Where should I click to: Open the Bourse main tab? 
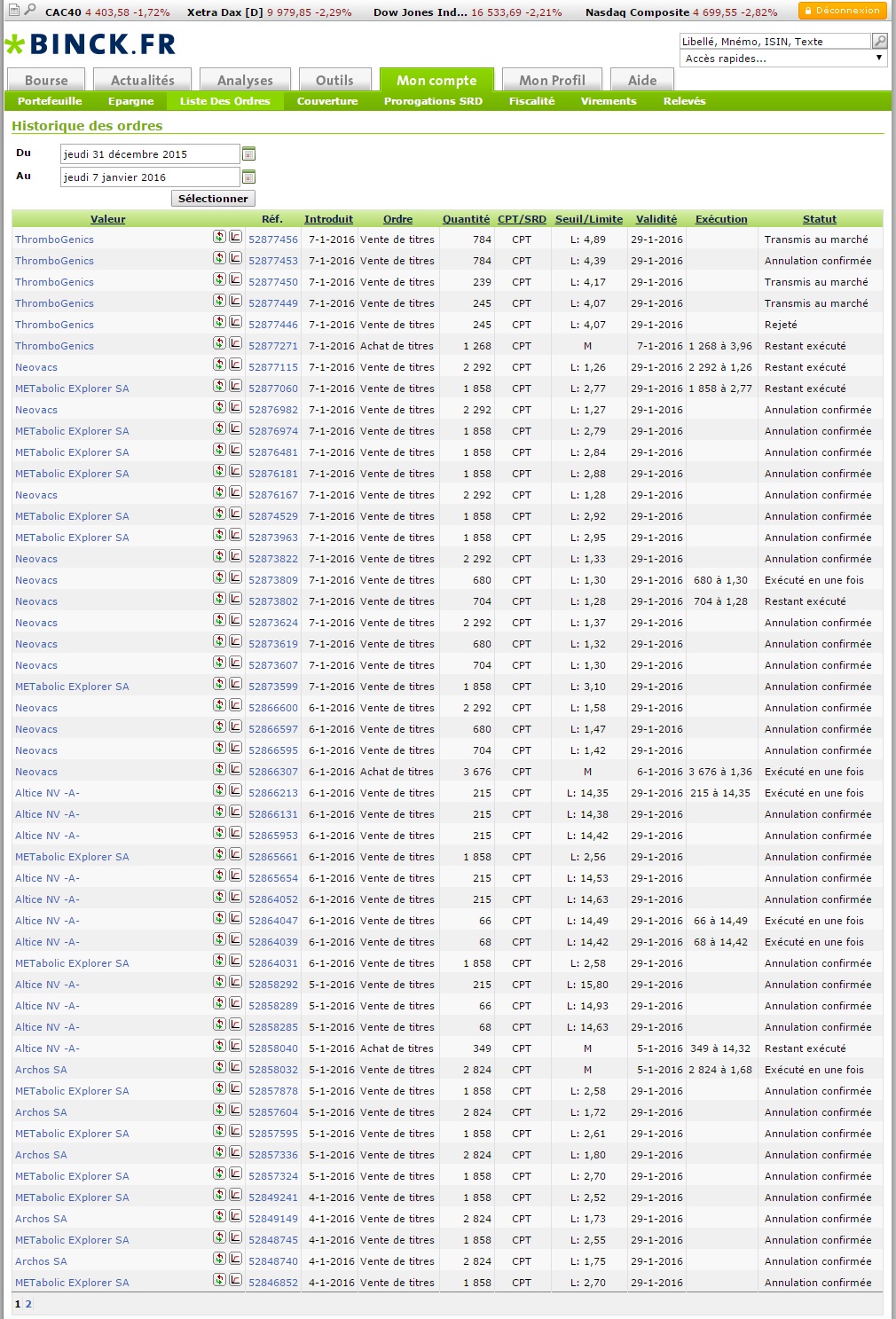click(46, 80)
